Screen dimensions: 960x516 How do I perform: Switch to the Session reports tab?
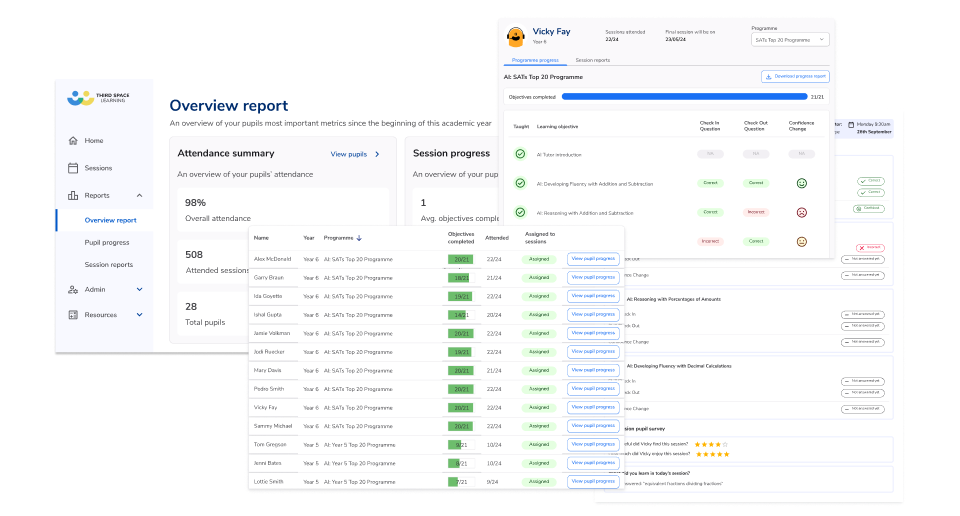coord(593,60)
